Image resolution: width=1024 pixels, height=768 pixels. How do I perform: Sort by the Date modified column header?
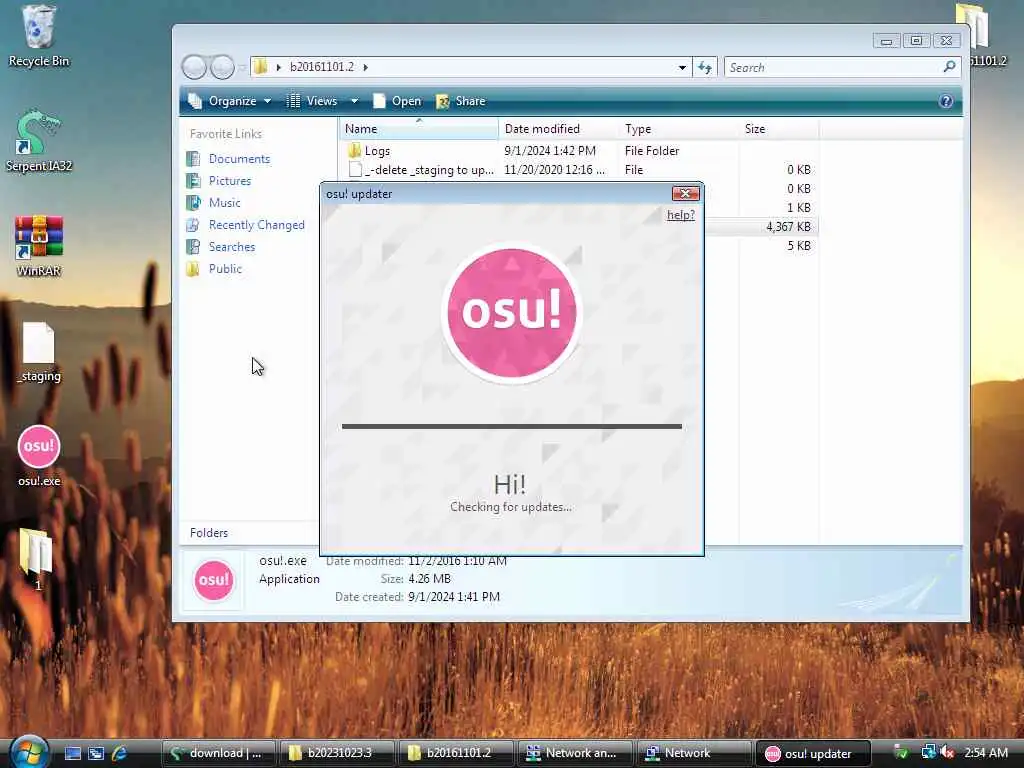[x=558, y=129]
